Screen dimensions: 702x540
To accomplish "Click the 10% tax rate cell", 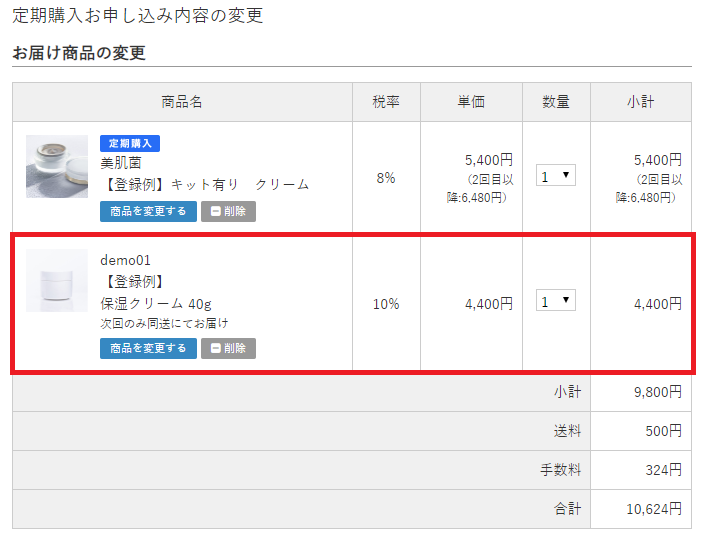I will (386, 303).
